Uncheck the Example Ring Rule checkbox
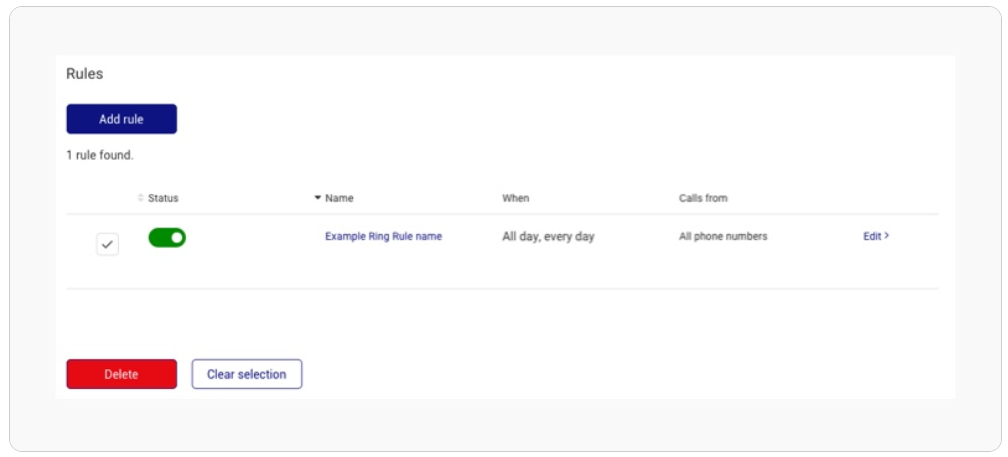 (x=107, y=244)
